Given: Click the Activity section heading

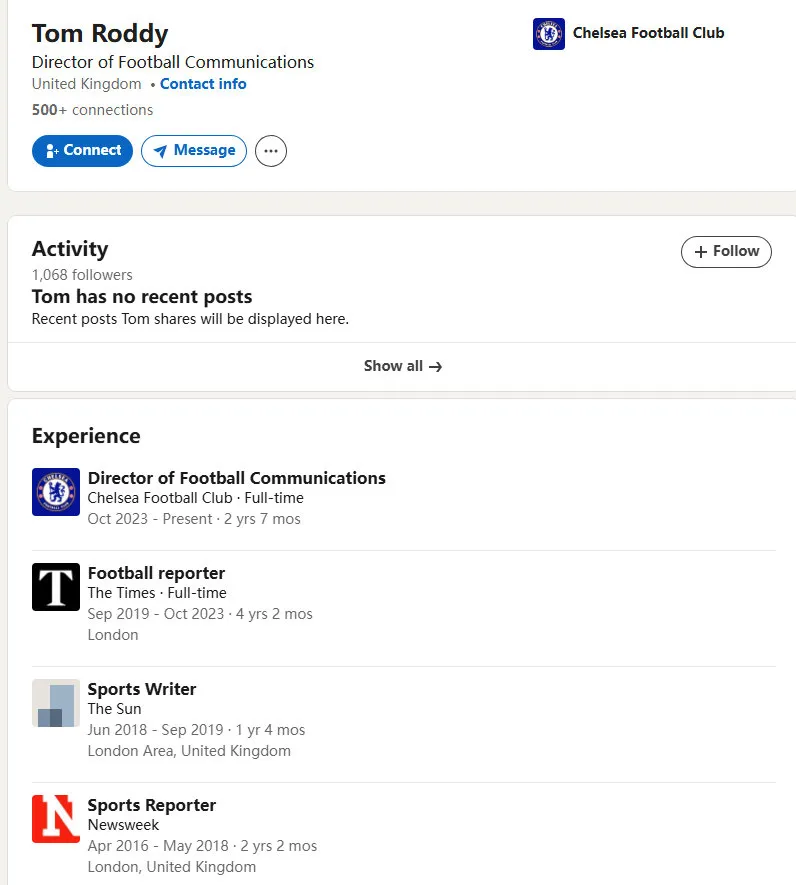Looking at the screenshot, I should coord(70,249).
